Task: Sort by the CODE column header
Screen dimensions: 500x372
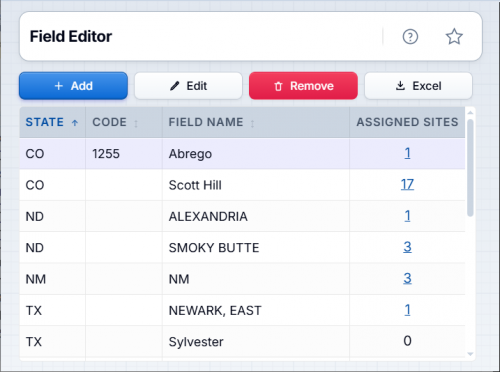Action: (x=124, y=122)
